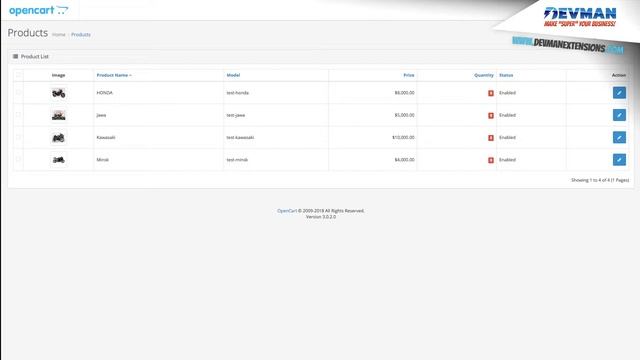Sort by Status column header
The height and width of the screenshot is (360, 640).
click(x=506, y=75)
